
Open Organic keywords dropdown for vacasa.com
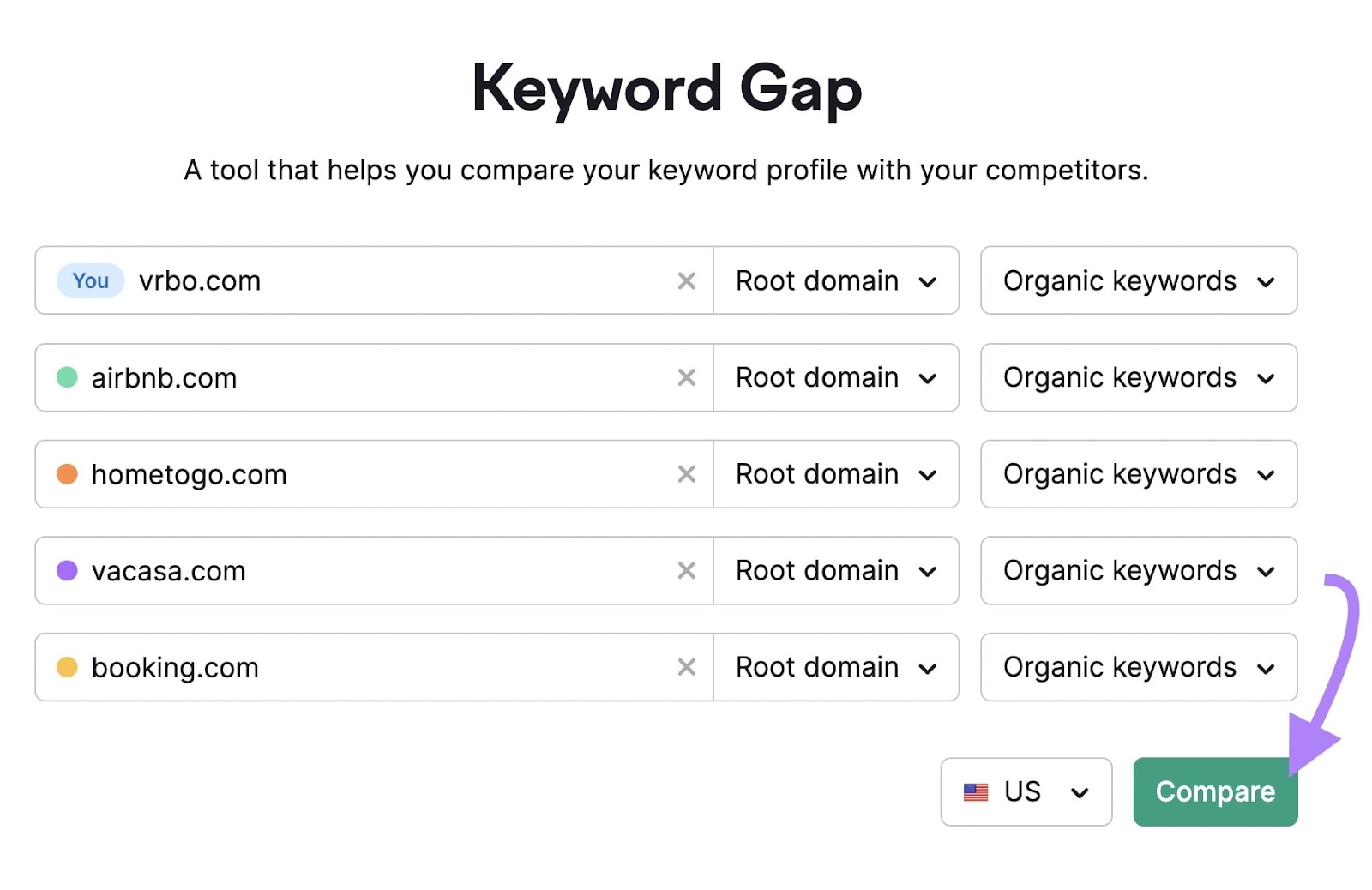1138,570
